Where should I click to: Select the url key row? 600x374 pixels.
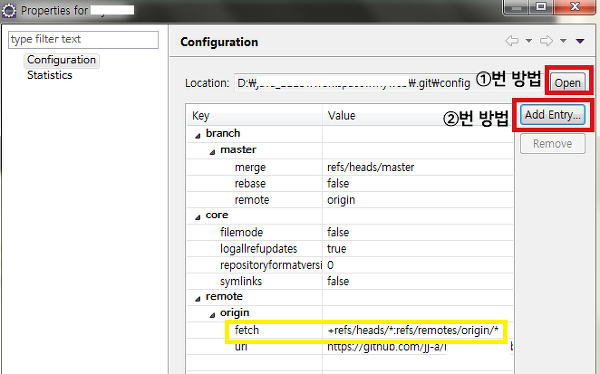[x=241, y=346]
